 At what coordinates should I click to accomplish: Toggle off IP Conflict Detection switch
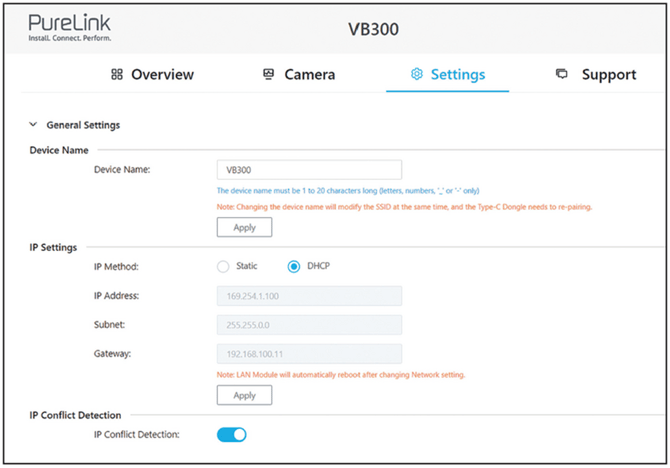tap(232, 435)
